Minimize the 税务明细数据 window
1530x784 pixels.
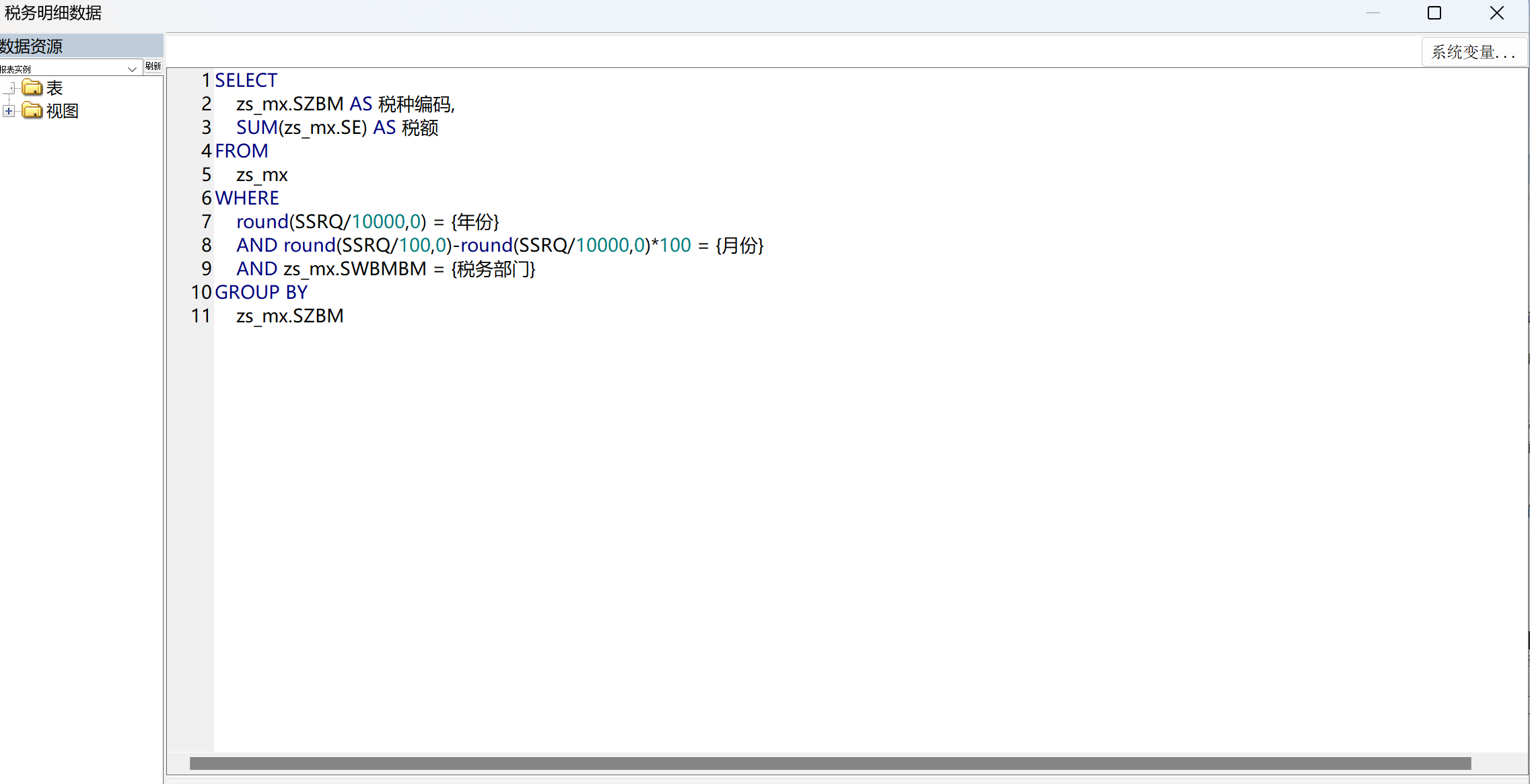[1373, 13]
